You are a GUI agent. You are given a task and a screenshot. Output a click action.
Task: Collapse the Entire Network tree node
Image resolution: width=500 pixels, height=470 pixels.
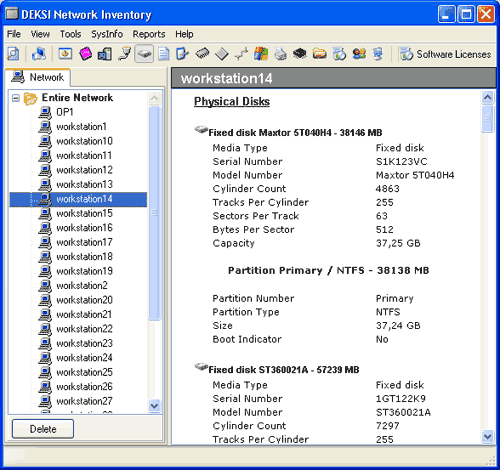[16, 98]
